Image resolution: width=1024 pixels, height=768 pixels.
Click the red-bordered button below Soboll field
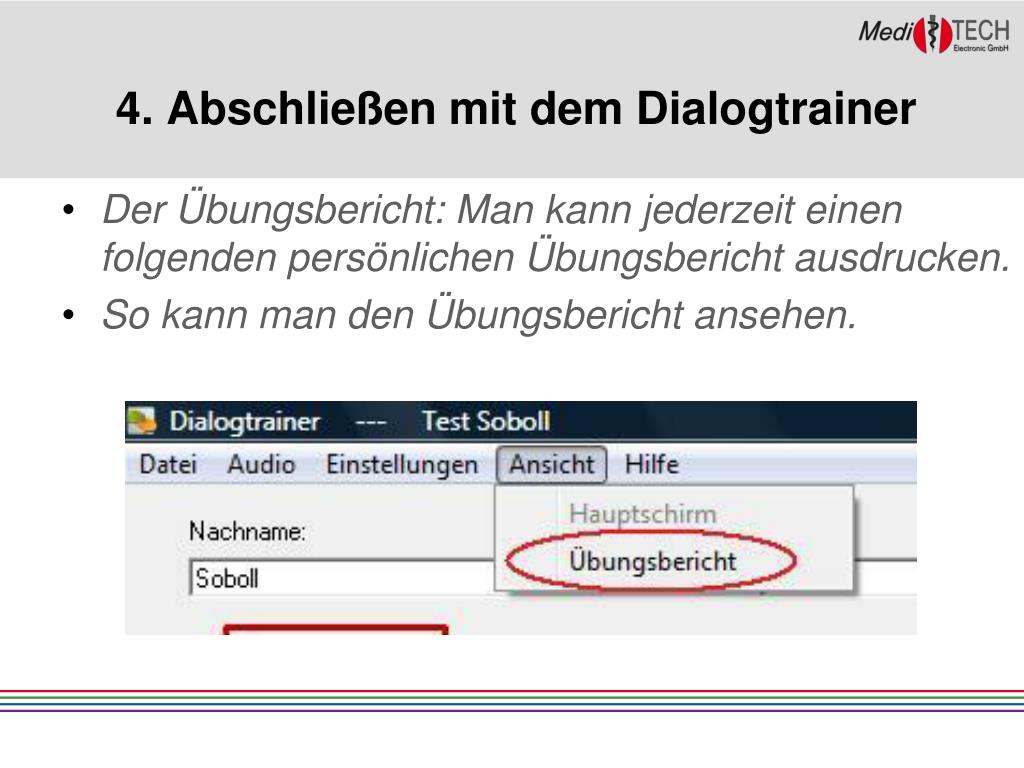coord(336,630)
